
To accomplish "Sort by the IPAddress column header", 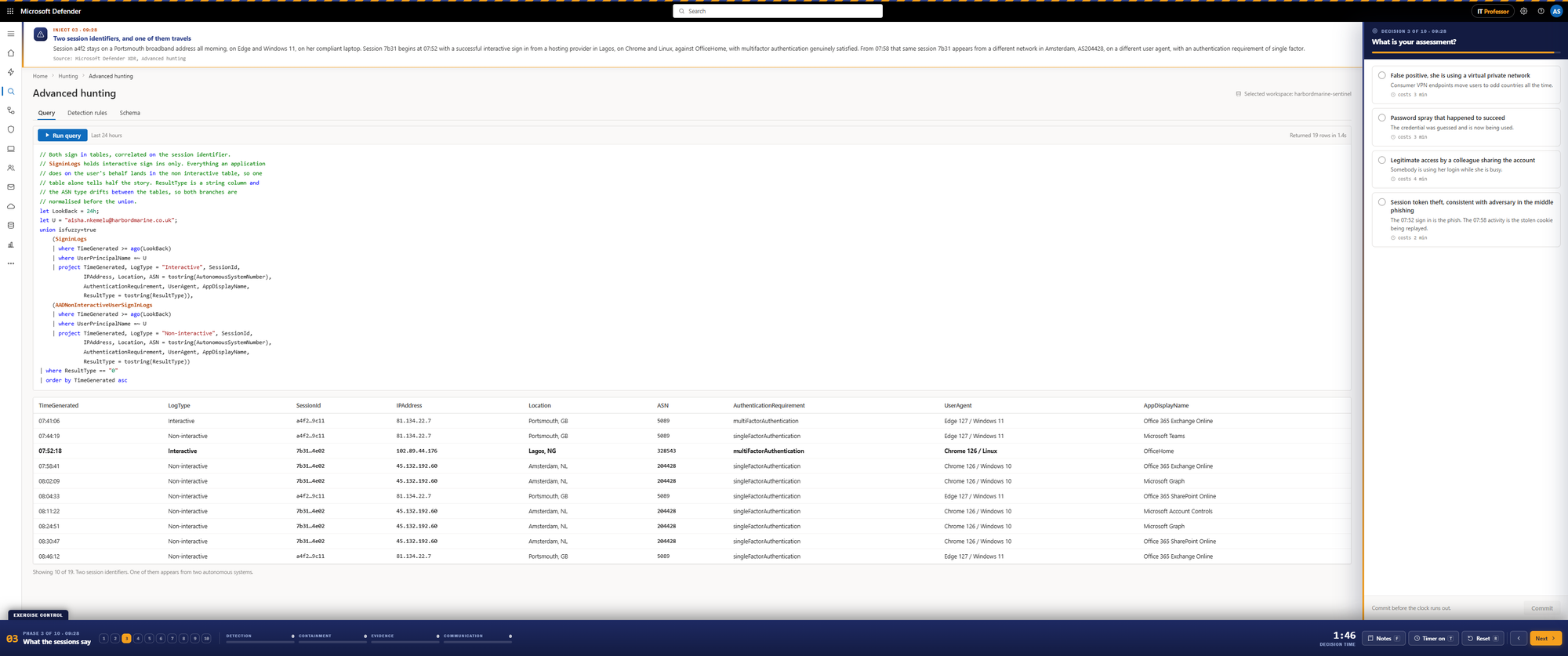I will pyautogui.click(x=409, y=406).
